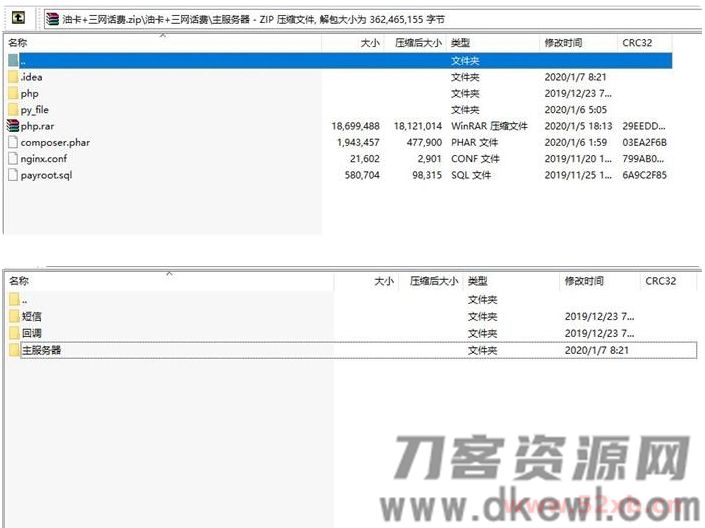Sort bottom list by 类型 column header
This screenshot has width=705, height=528.
tap(477, 281)
